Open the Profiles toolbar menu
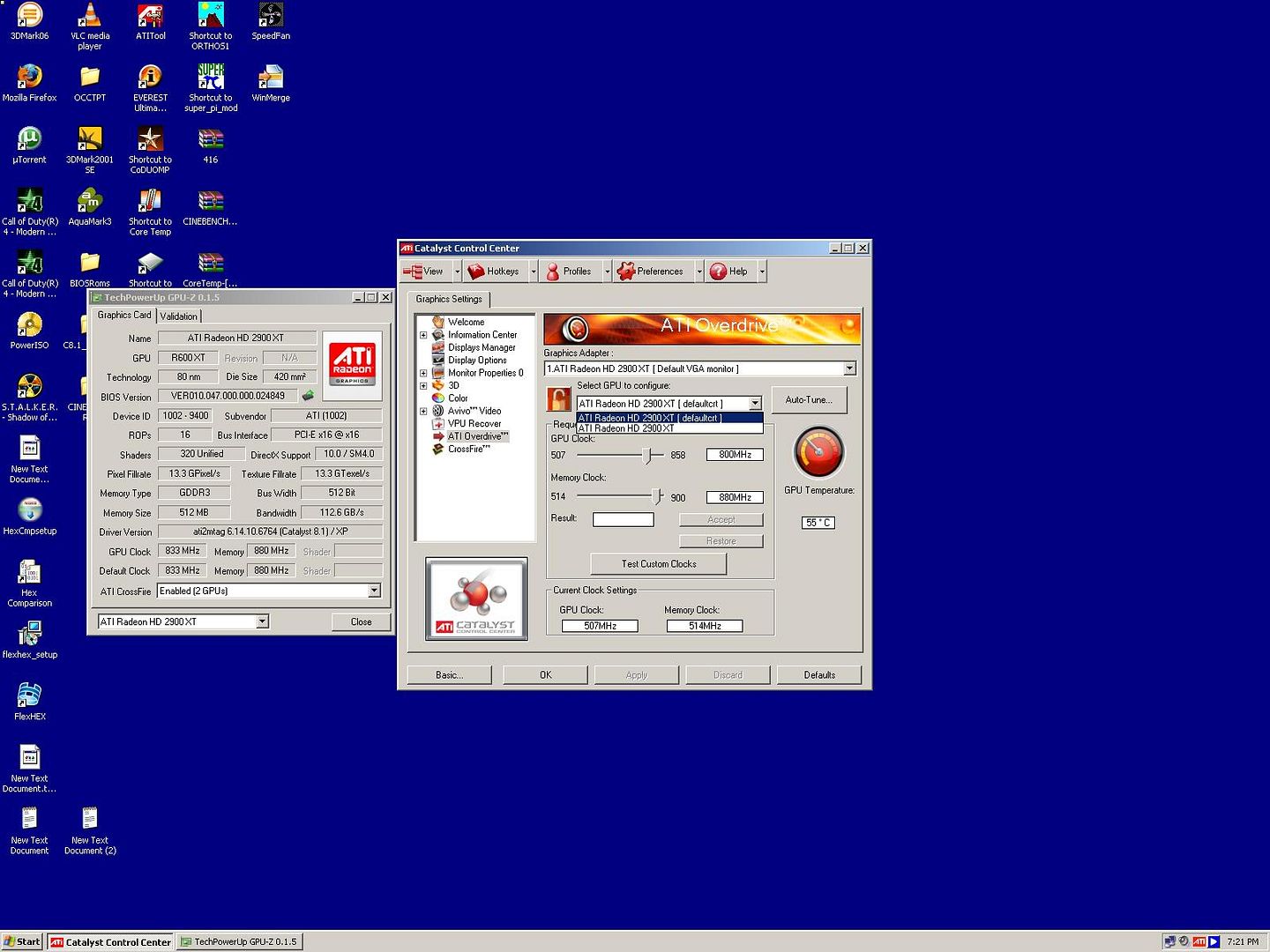This screenshot has width=1270, height=952. pos(571,271)
